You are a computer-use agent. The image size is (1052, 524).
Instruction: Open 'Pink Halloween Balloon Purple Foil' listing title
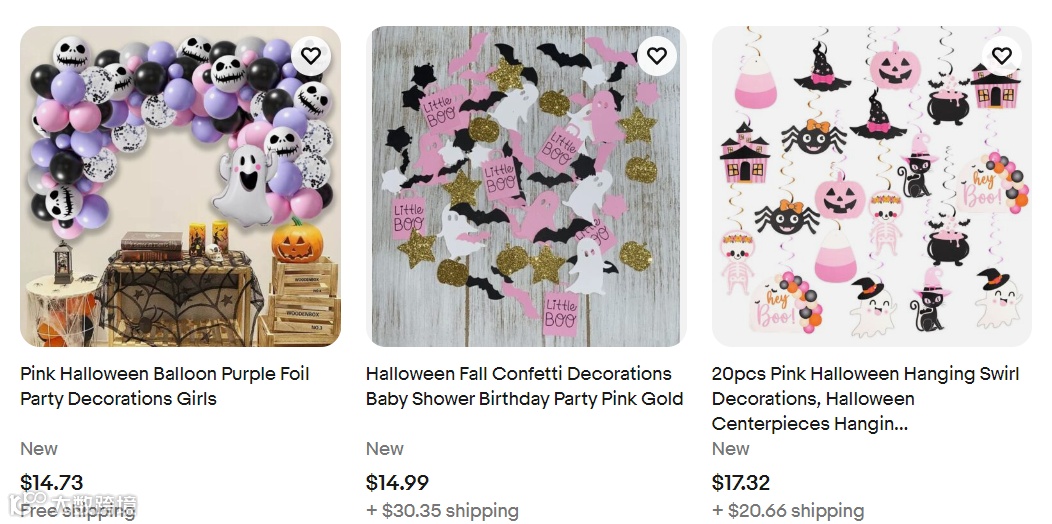[165, 386]
